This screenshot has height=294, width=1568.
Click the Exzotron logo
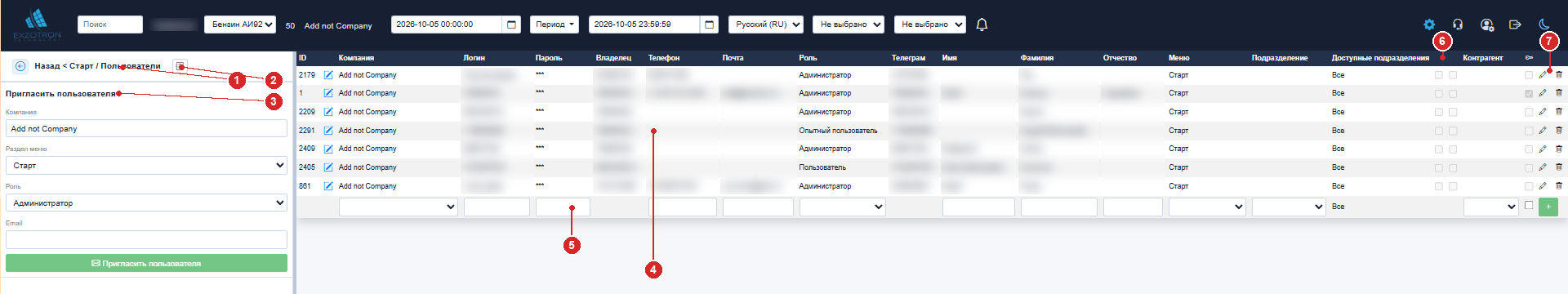[37, 24]
